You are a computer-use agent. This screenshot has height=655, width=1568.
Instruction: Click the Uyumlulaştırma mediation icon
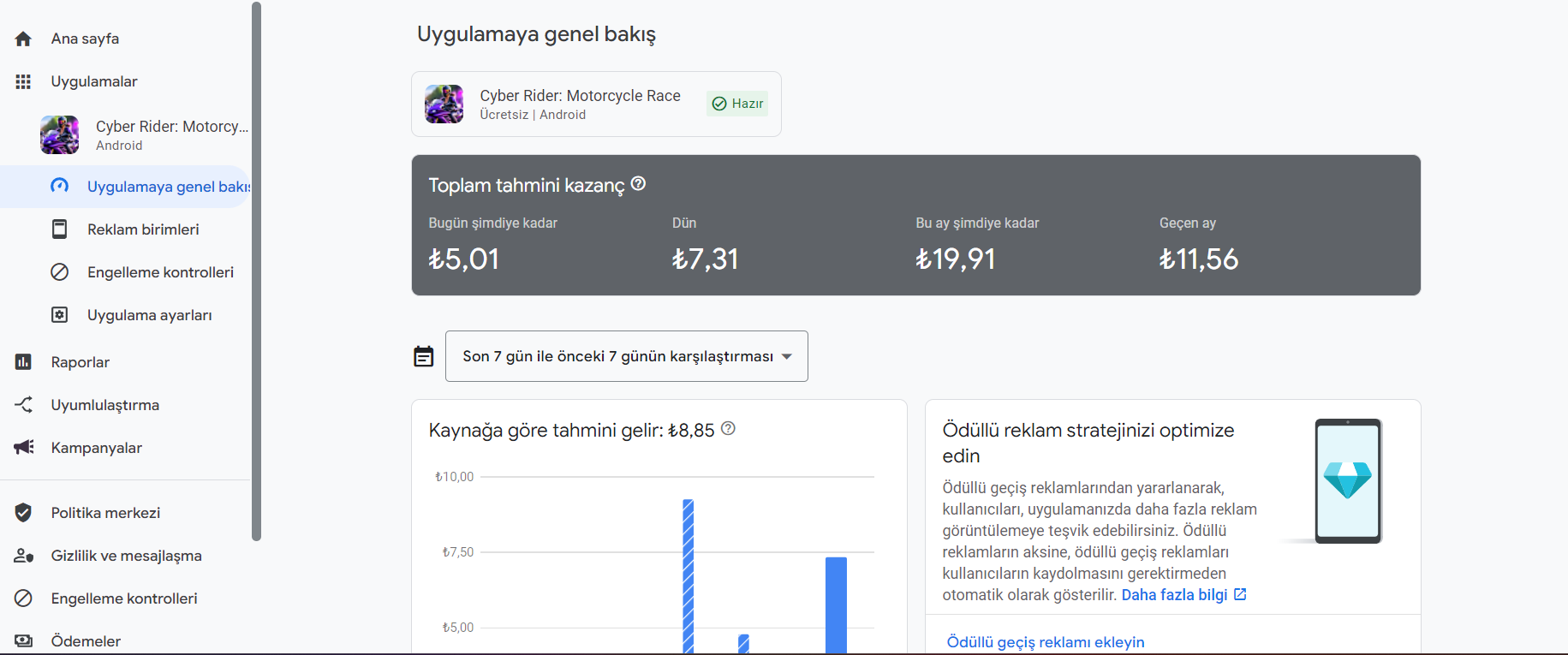pos(23,405)
